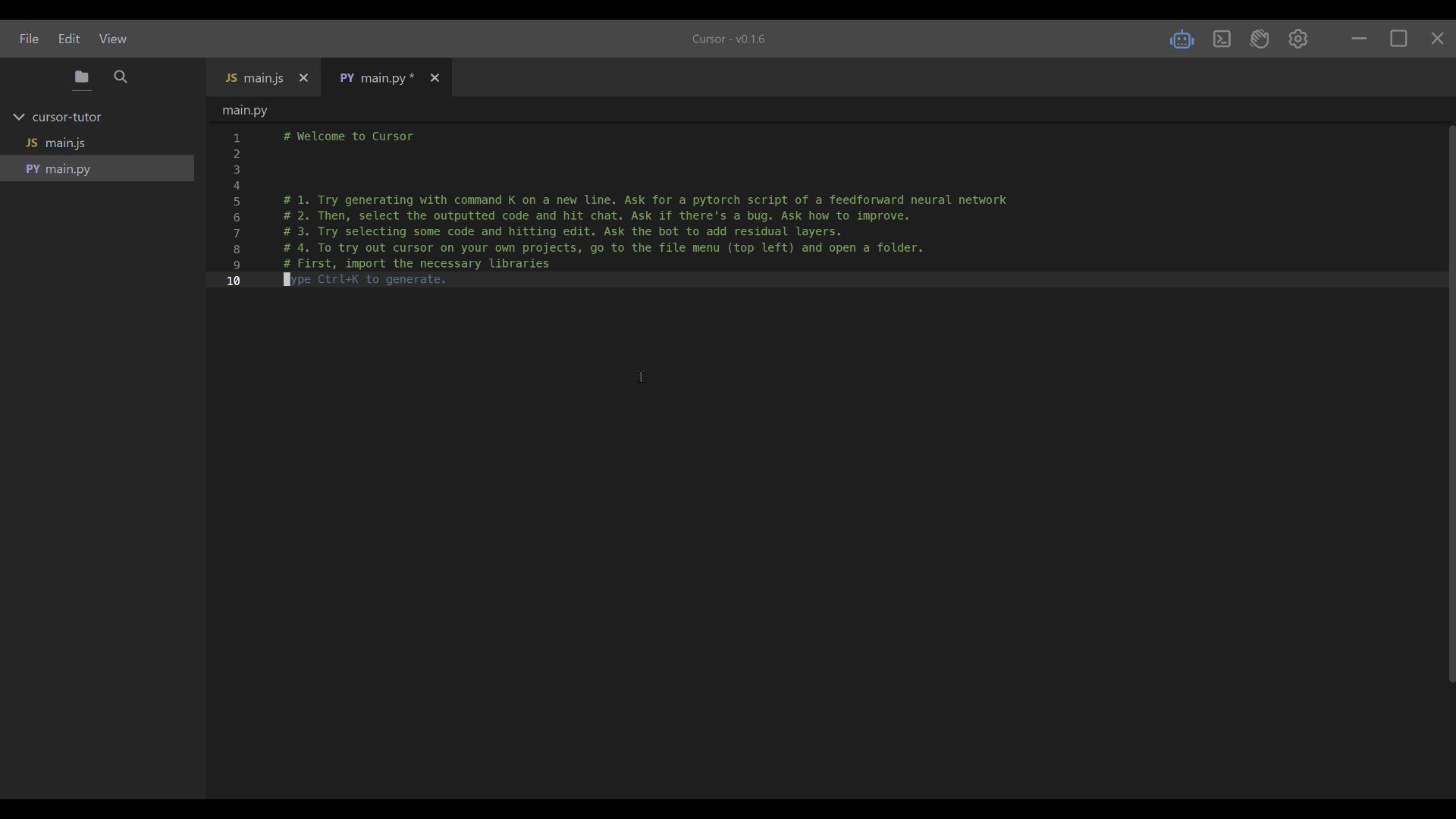Close the main.js tab
The image size is (1456, 819).
pos(304,78)
